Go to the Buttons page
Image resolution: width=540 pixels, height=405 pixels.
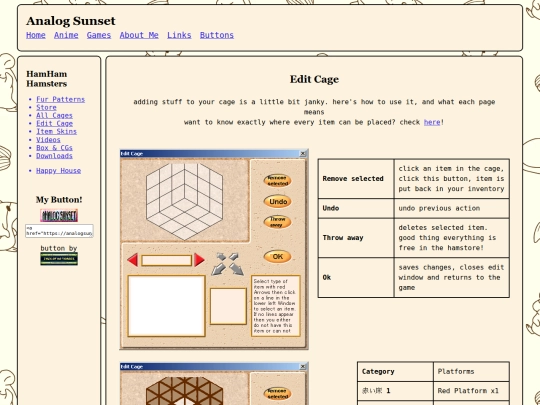217,35
